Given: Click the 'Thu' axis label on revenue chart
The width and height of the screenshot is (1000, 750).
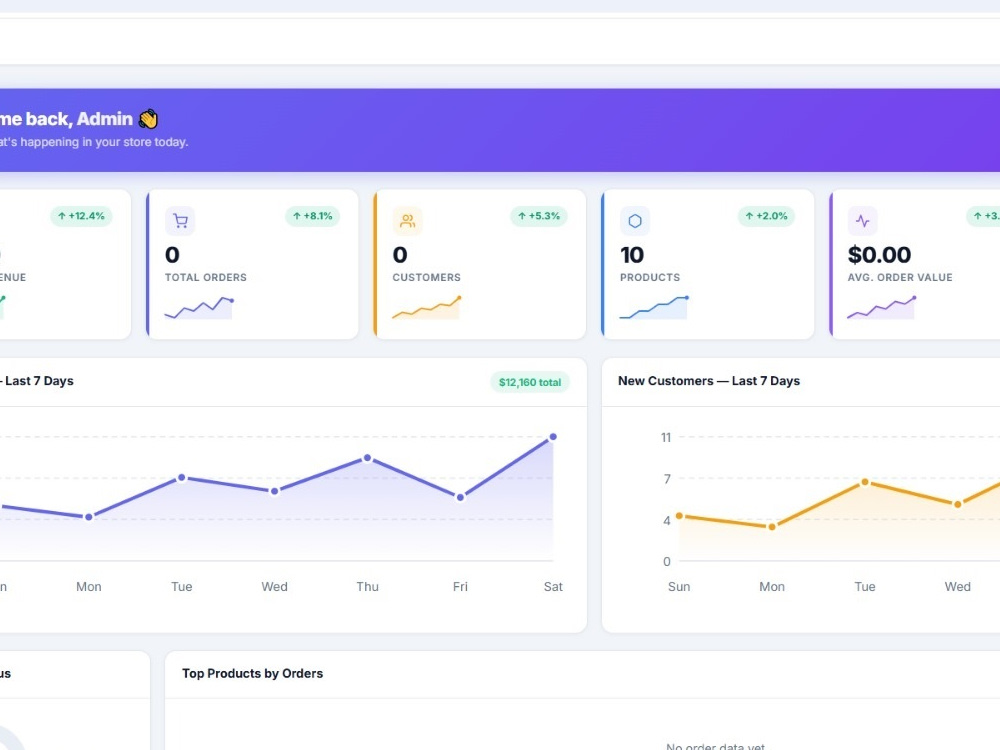Looking at the screenshot, I should click(367, 587).
